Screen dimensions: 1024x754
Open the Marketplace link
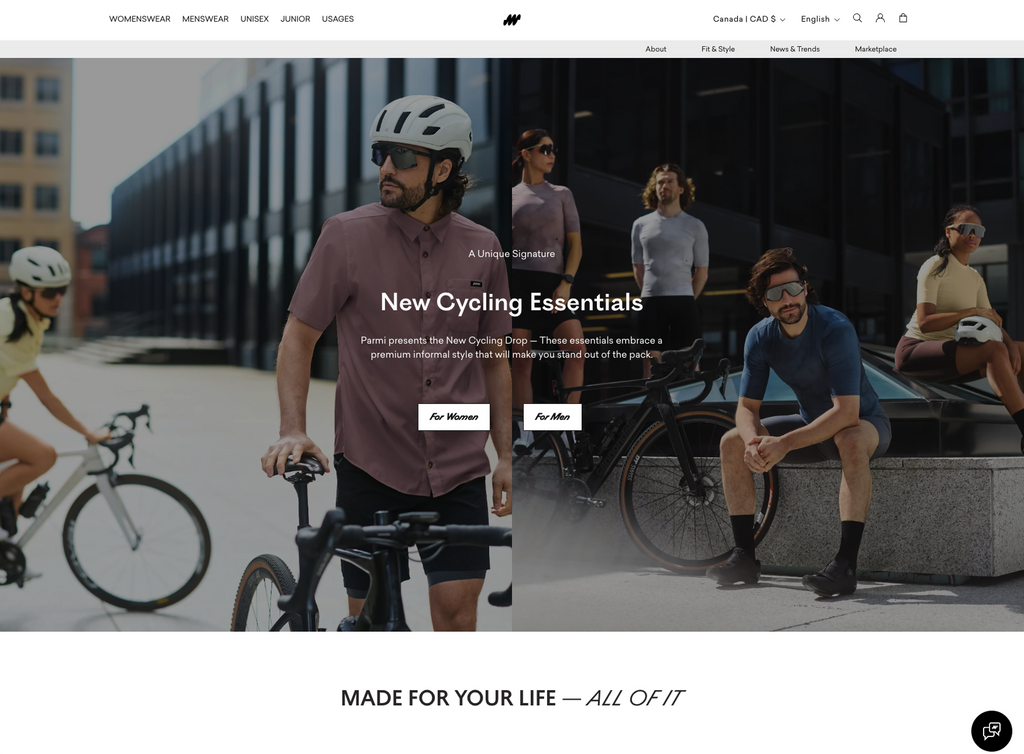[875, 49]
